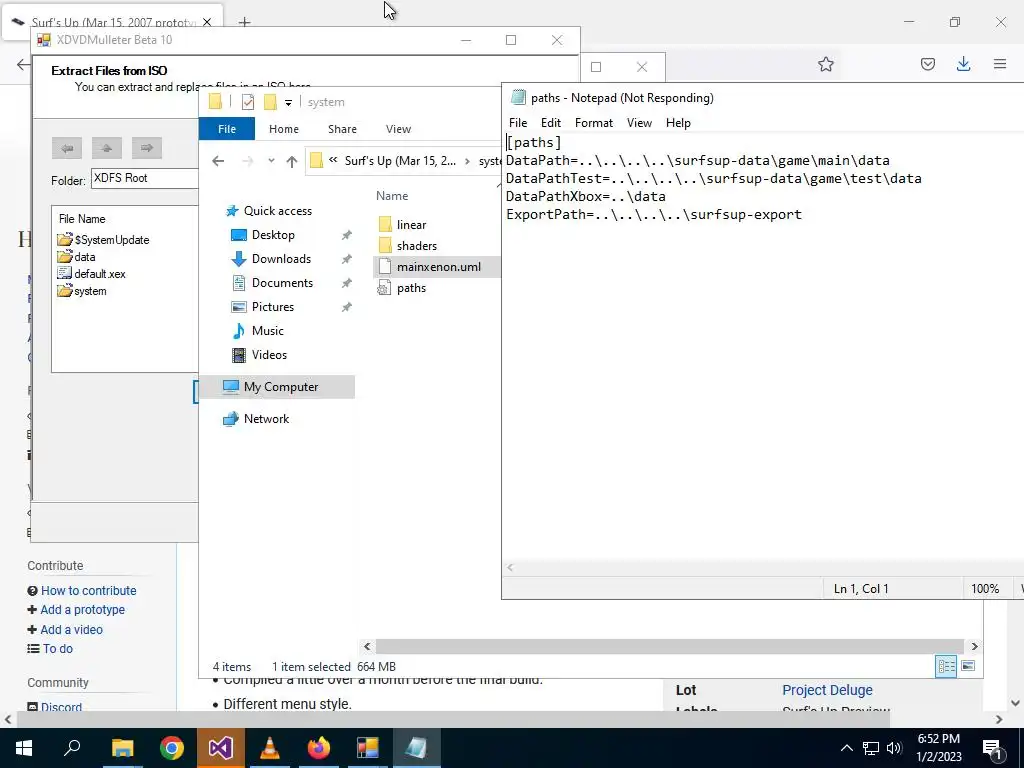Expand breadcrumb chevron after Surf's Up
This screenshot has width=1024, height=768.
[467, 161]
